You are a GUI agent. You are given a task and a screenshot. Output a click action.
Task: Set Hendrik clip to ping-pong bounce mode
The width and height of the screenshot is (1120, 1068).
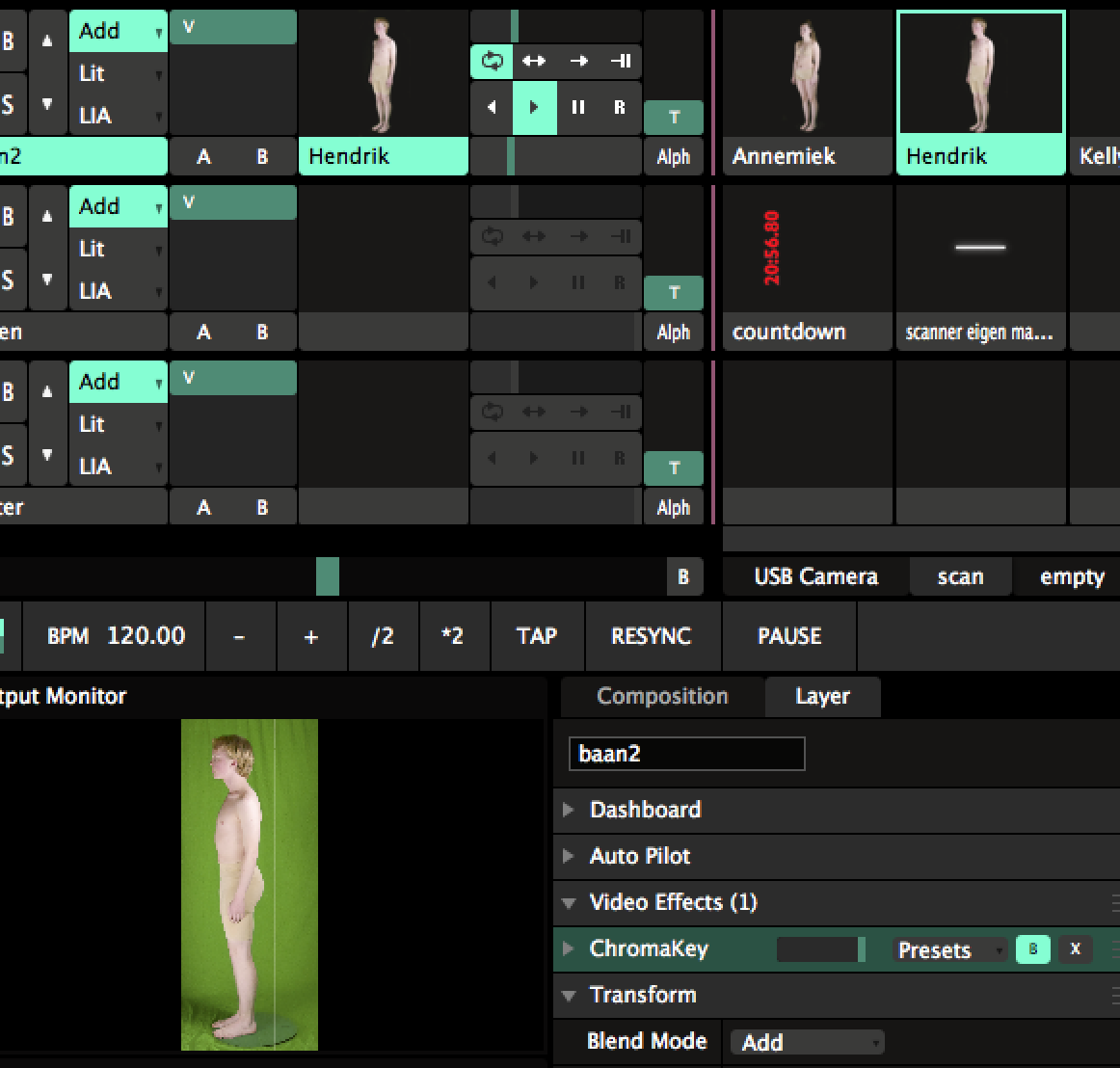coord(534,61)
